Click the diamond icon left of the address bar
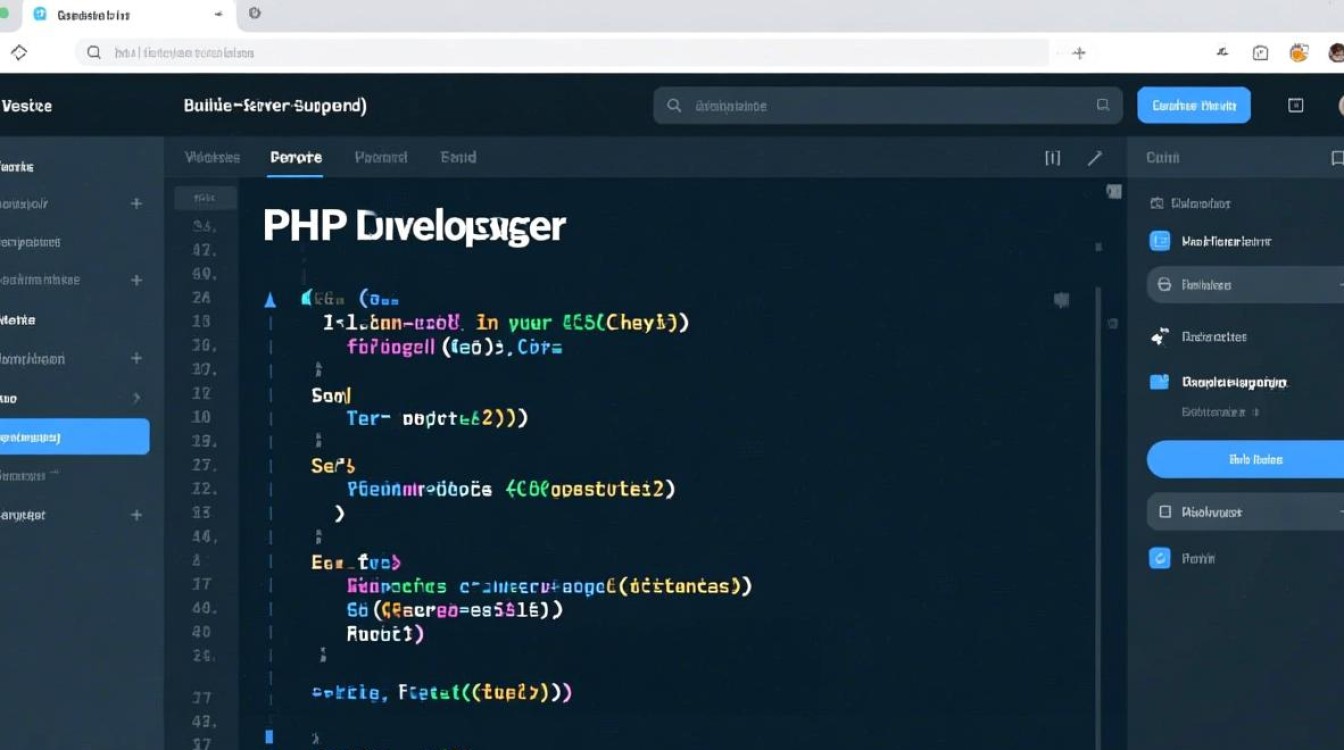 point(19,53)
